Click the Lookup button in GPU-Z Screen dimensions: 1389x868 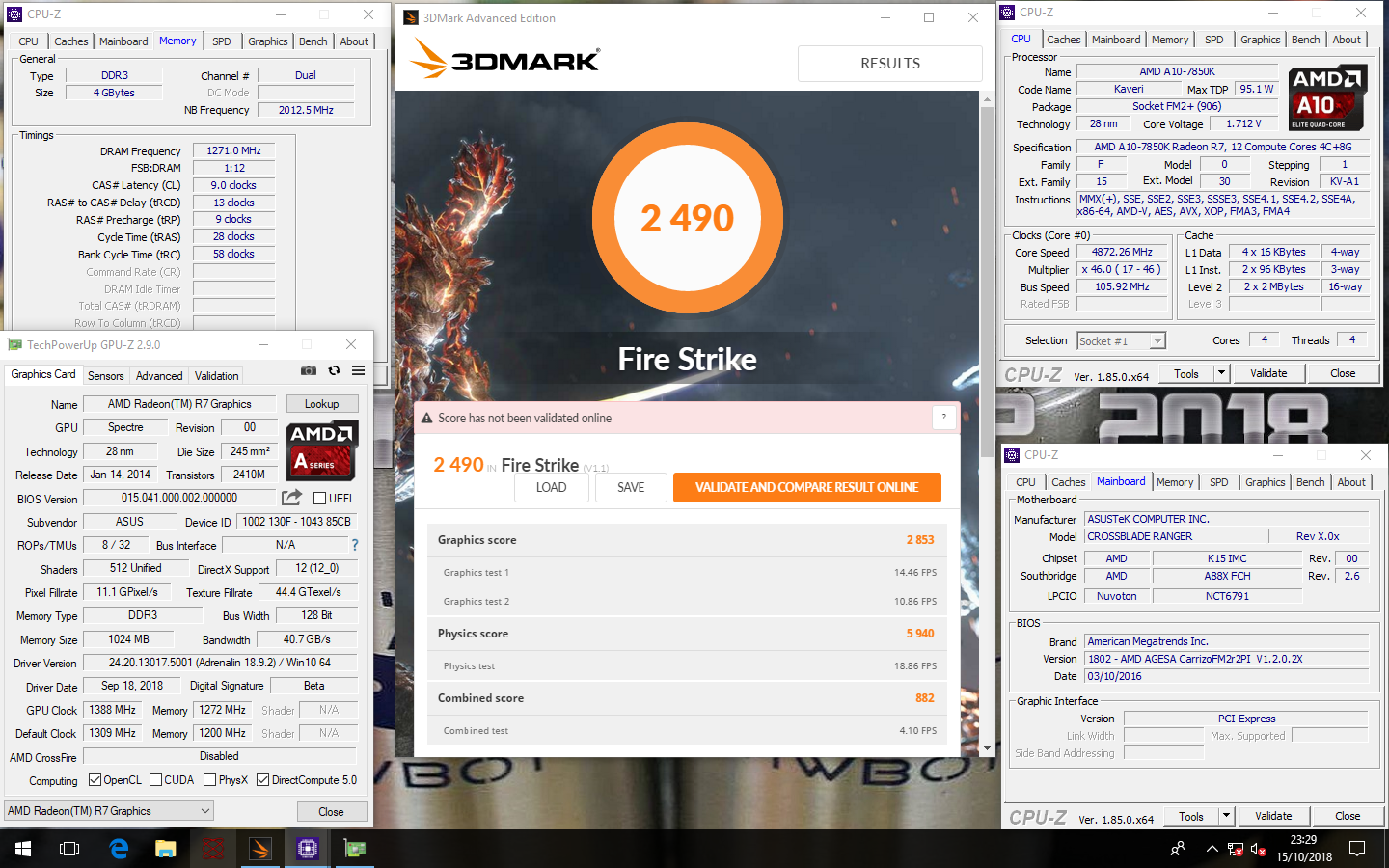[x=321, y=404]
